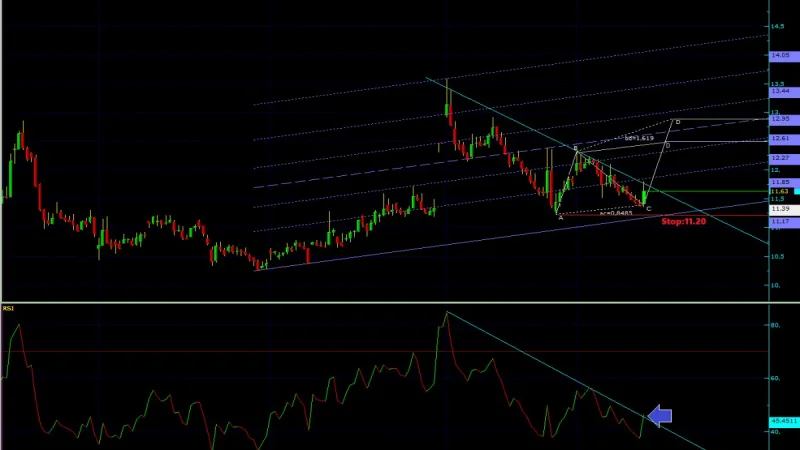Select the white 11.39 price label
Viewport: 800px width, 450px height.
[x=784, y=209]
